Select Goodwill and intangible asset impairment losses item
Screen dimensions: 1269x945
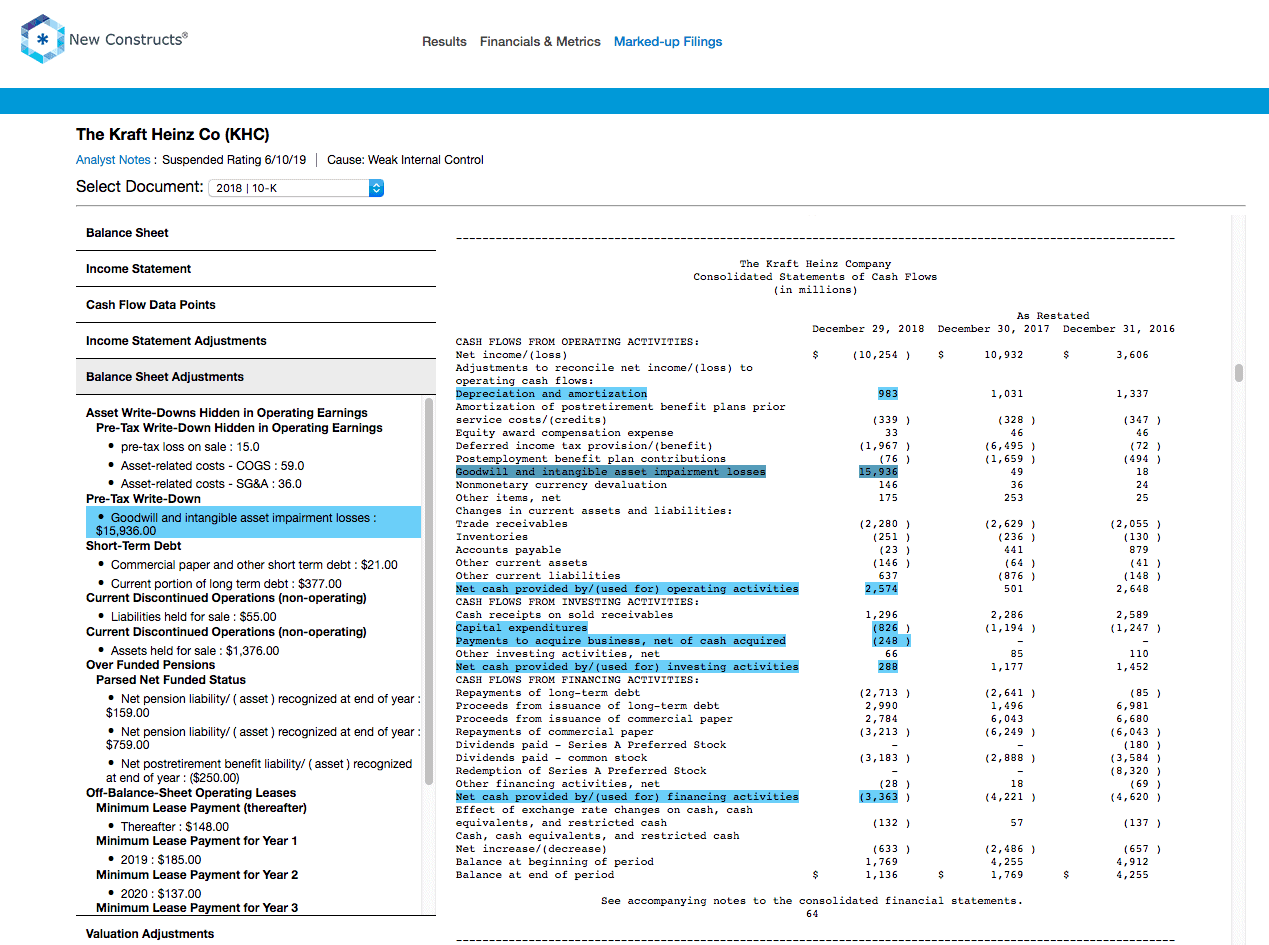[x=253, y=524]
